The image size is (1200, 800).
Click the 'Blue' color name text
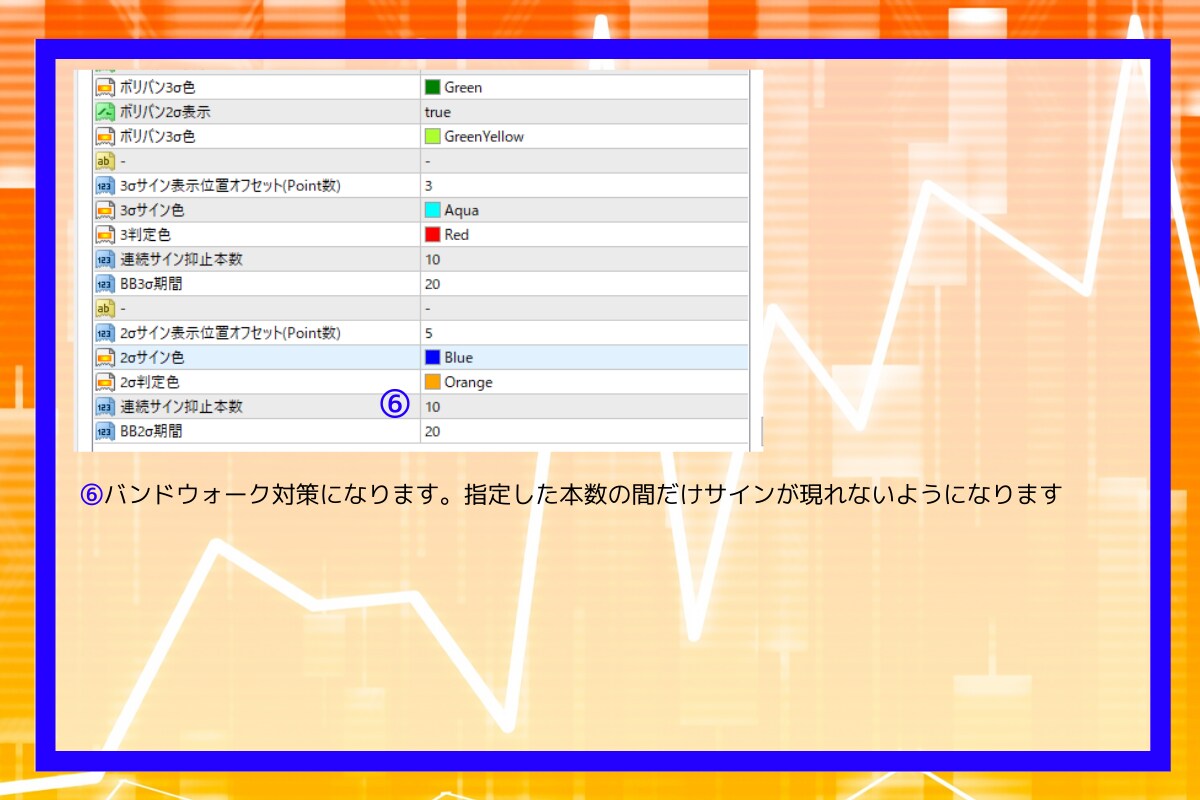pos(458,357)
